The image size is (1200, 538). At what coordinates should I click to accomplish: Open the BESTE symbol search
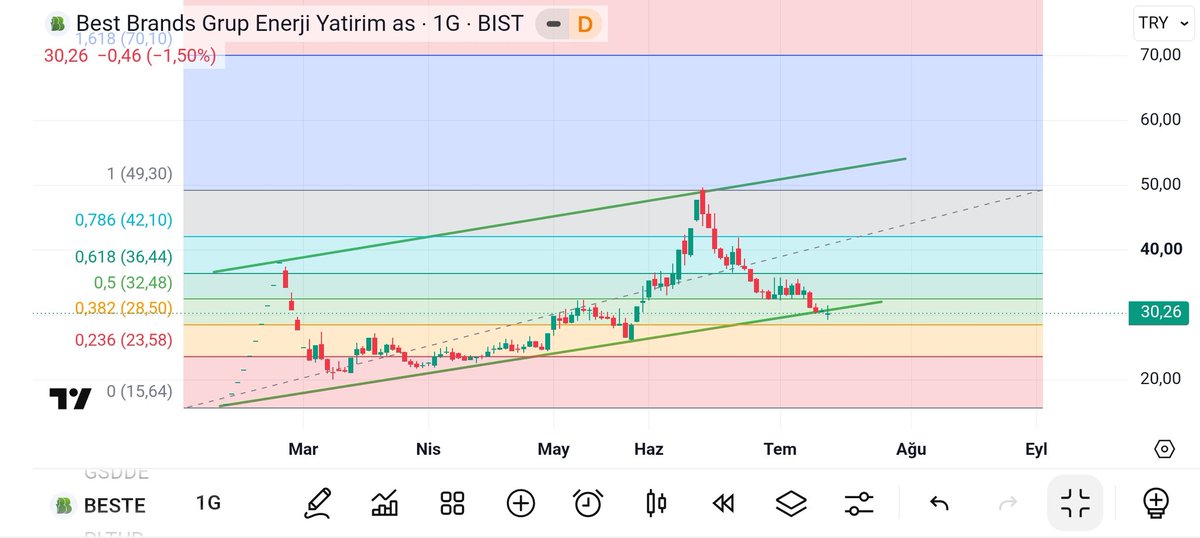click(113, 505)
